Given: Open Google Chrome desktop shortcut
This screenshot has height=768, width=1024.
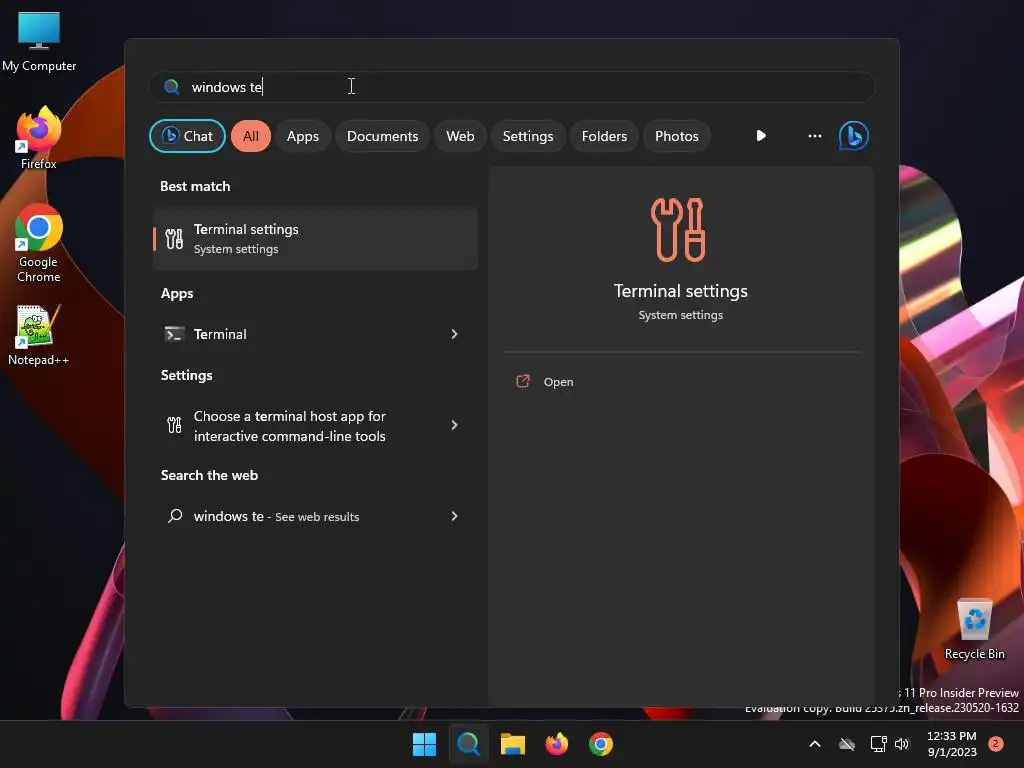Looking at the screenshot, I should pyautogui.click(x=39, y=244).
